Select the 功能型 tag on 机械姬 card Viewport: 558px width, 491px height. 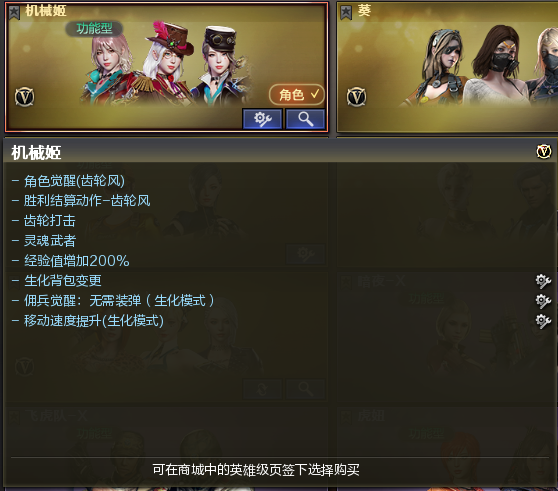coord(94,28)
